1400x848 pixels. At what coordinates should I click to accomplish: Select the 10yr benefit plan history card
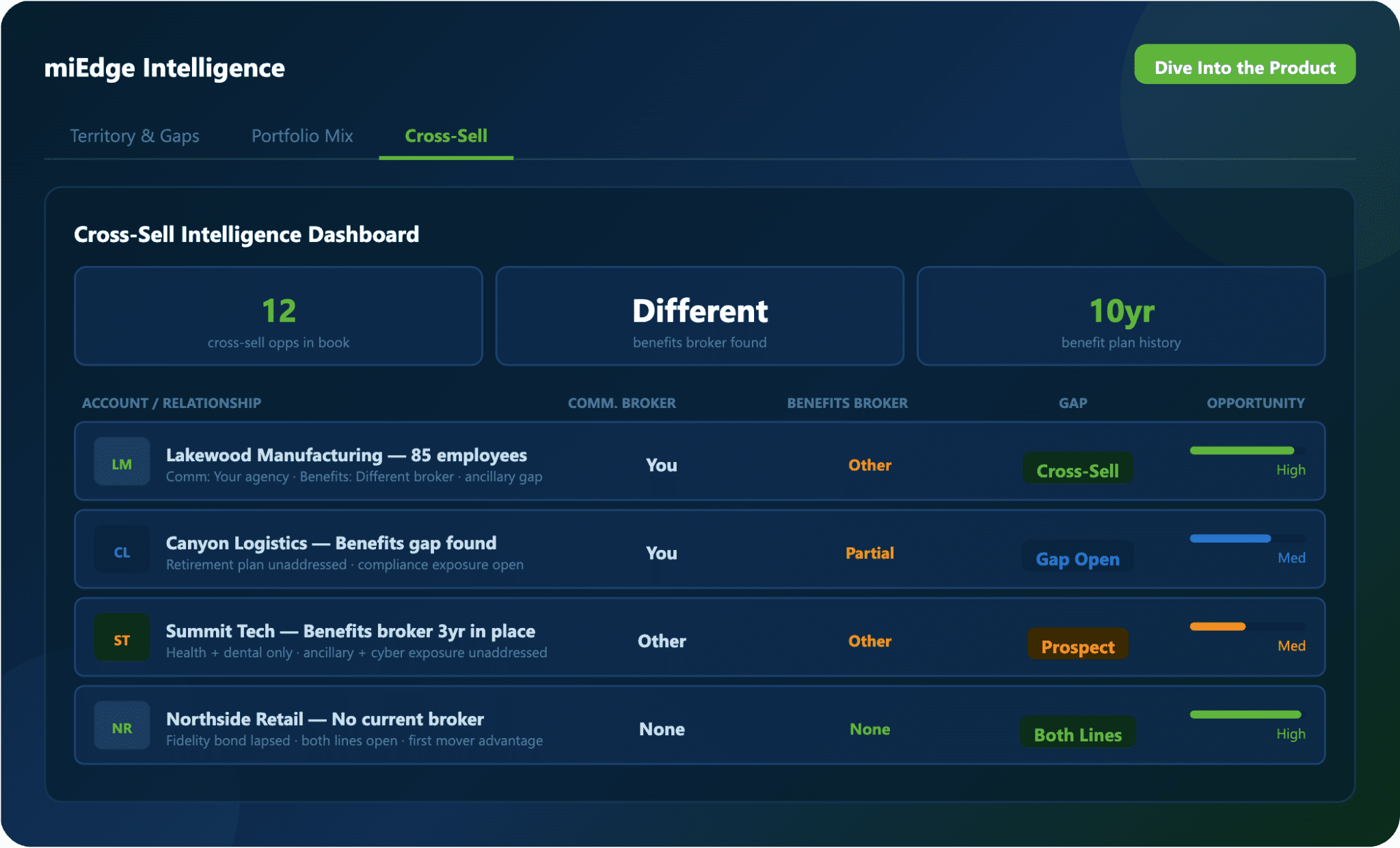pos(1120,316)
